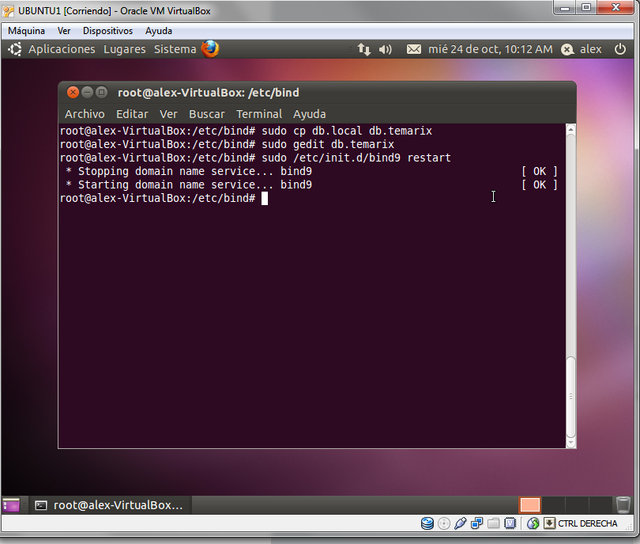Open the VirtualBox Ver menu
The image size is (640, 544).
coord(64,31)
